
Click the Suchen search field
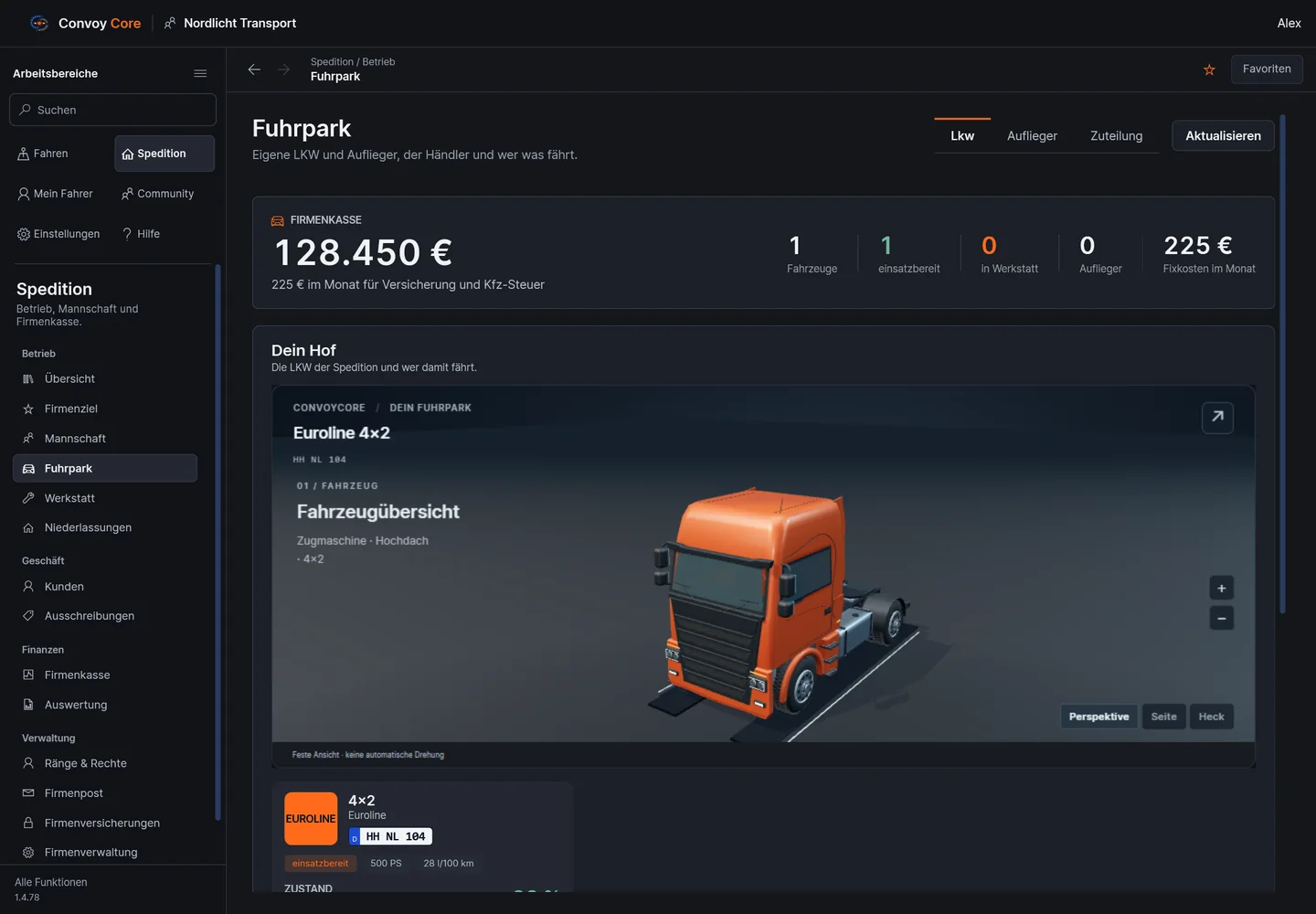click(112, 110)
